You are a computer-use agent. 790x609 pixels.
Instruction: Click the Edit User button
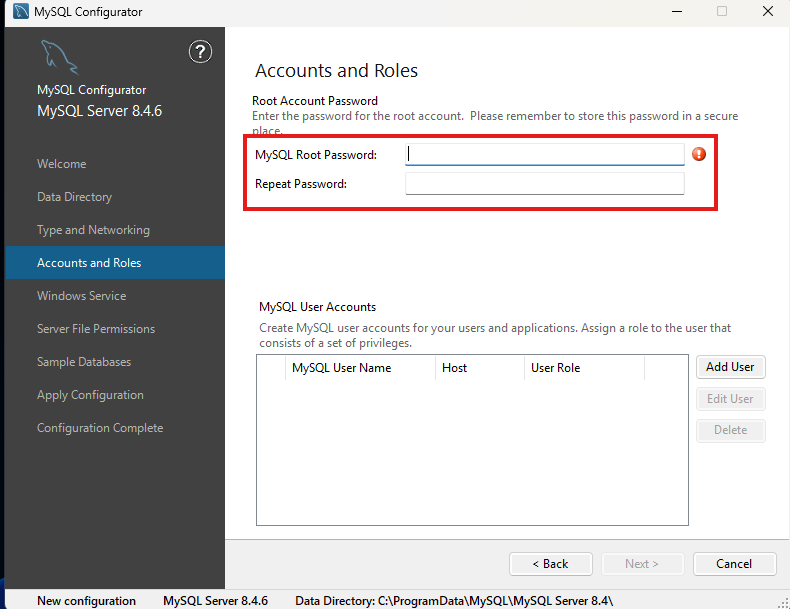click(731, 399)
